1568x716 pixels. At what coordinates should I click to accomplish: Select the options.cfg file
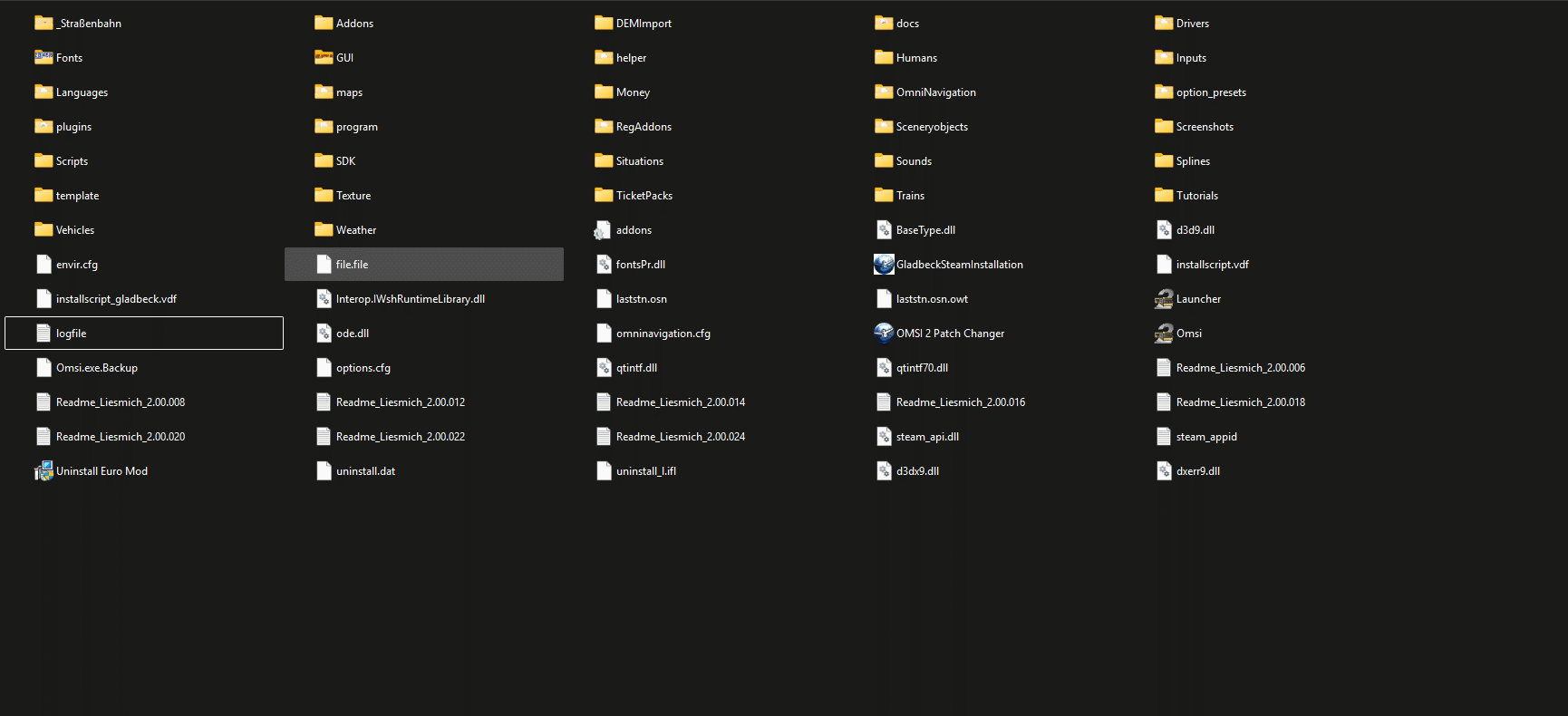363,368
